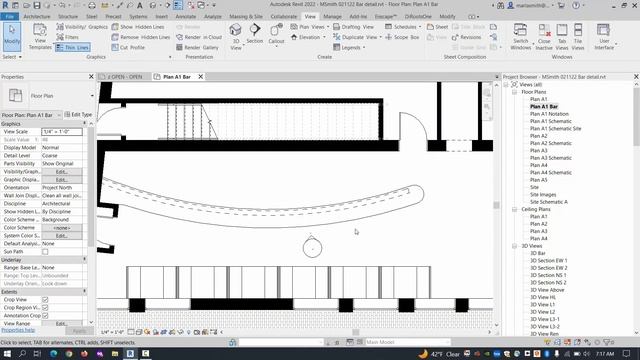Click Print icon in quick access toolbar
Image resolution: width=640 pixels, height=360 pixels.
92,5
